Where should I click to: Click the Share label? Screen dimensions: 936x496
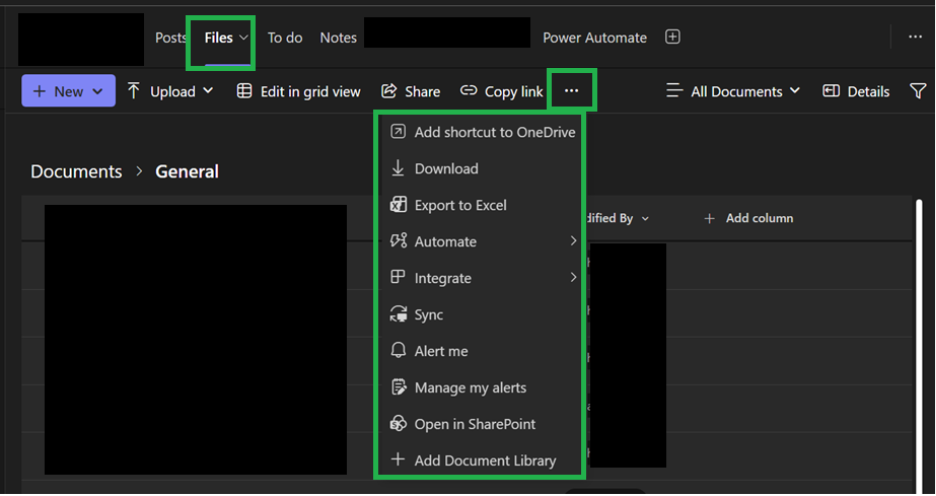[423, 91]
